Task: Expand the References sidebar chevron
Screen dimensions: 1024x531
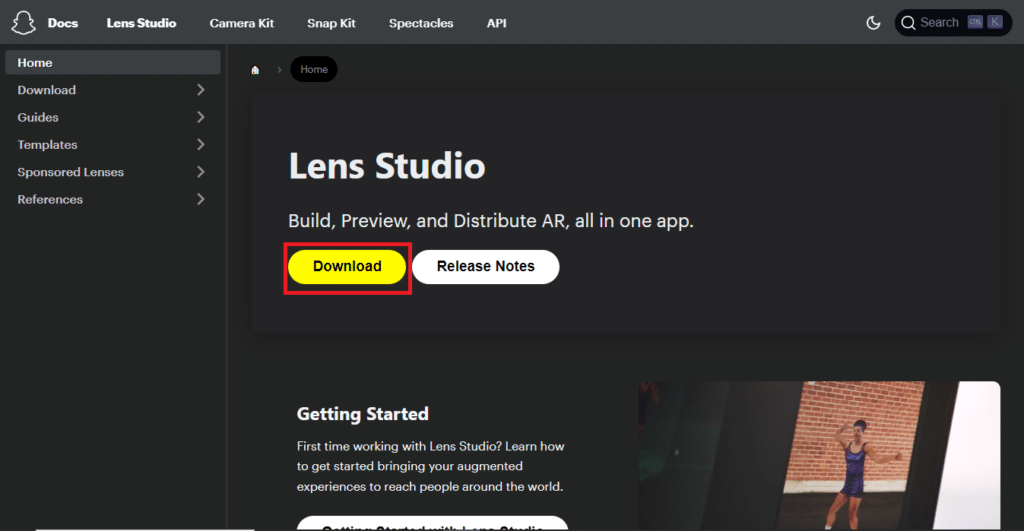Action: click(x=201, y=199)
